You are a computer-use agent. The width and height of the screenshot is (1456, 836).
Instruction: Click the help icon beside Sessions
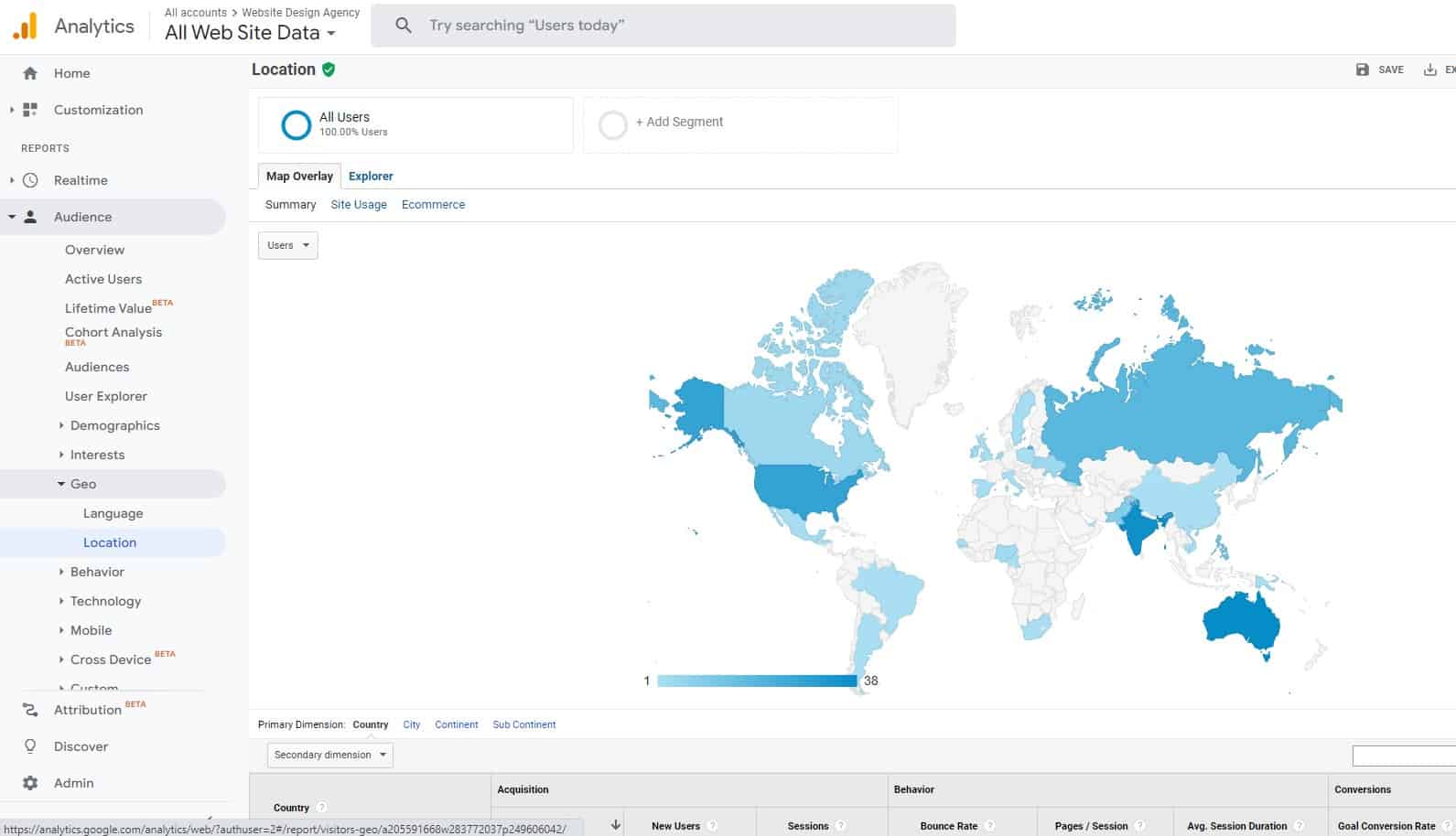[x=840, y=826]
